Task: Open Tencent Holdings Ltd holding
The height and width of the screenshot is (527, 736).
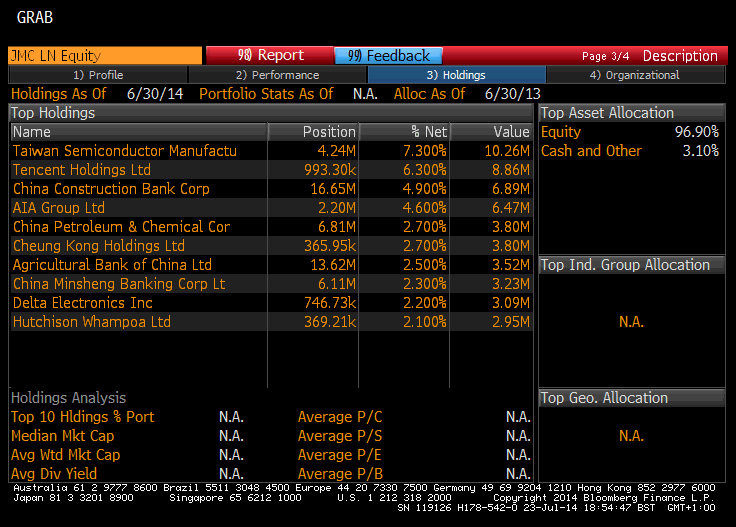Action: (x=82, y=170)
